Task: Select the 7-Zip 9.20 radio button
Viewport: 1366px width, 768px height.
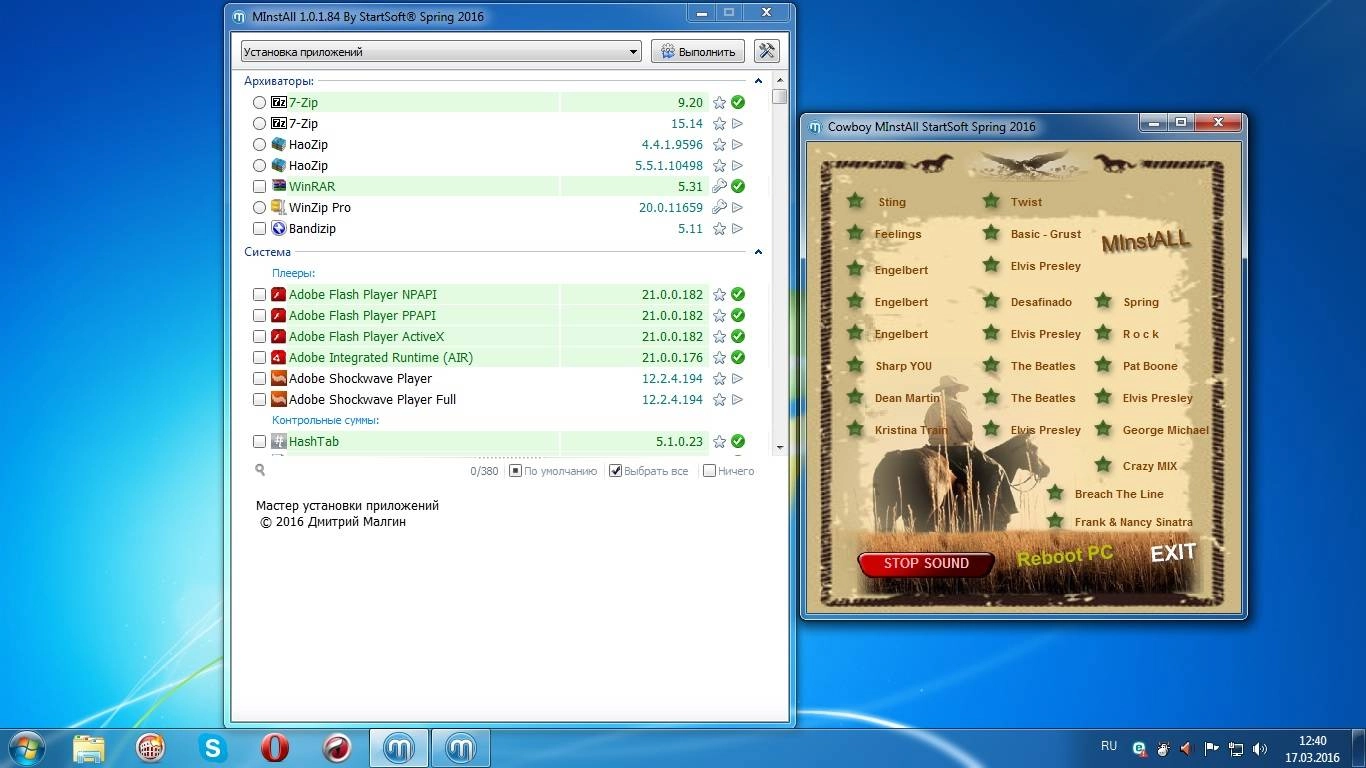Action: (x=260, y=102)
